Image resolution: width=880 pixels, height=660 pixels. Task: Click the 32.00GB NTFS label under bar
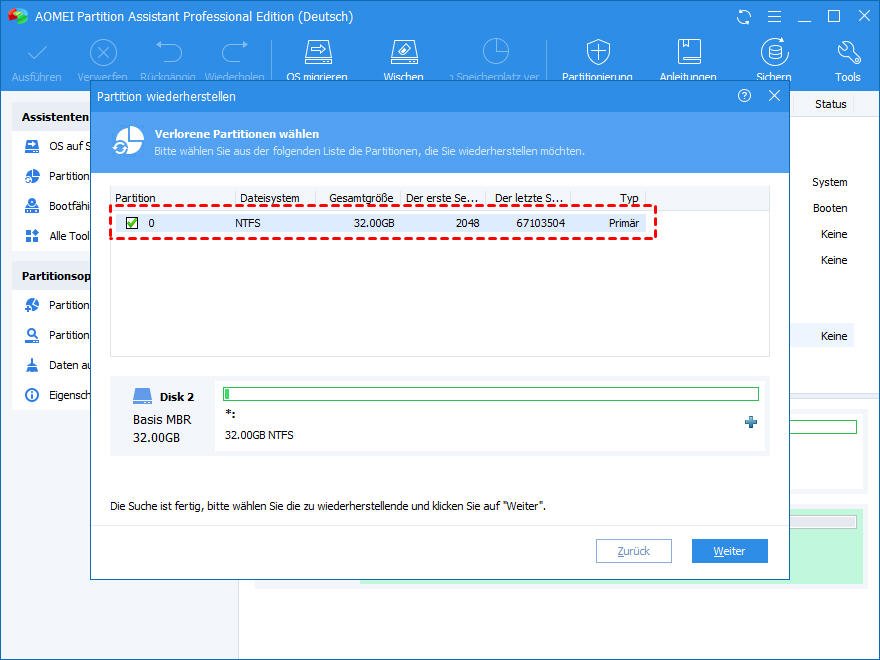point(259,435)
